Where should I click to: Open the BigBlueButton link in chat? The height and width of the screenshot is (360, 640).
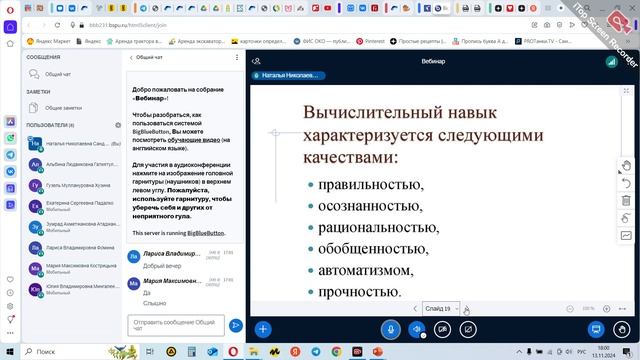(x=206, y=233)
